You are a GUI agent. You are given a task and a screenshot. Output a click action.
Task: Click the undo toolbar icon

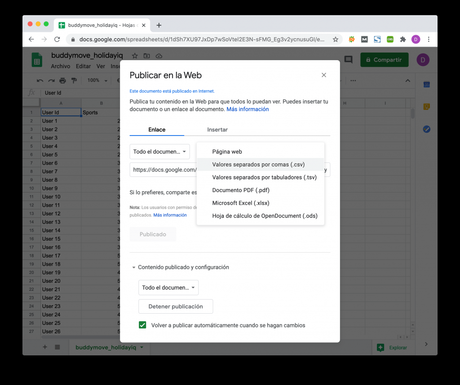(40, 80)
